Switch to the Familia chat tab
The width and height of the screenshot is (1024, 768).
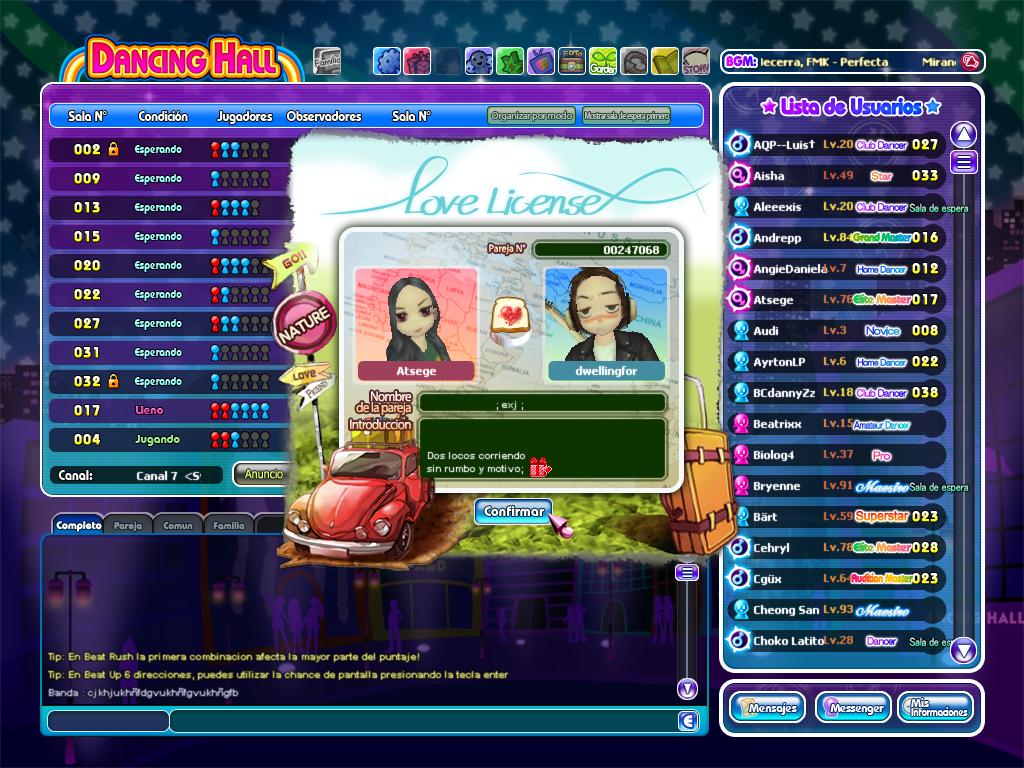(229, 525)
